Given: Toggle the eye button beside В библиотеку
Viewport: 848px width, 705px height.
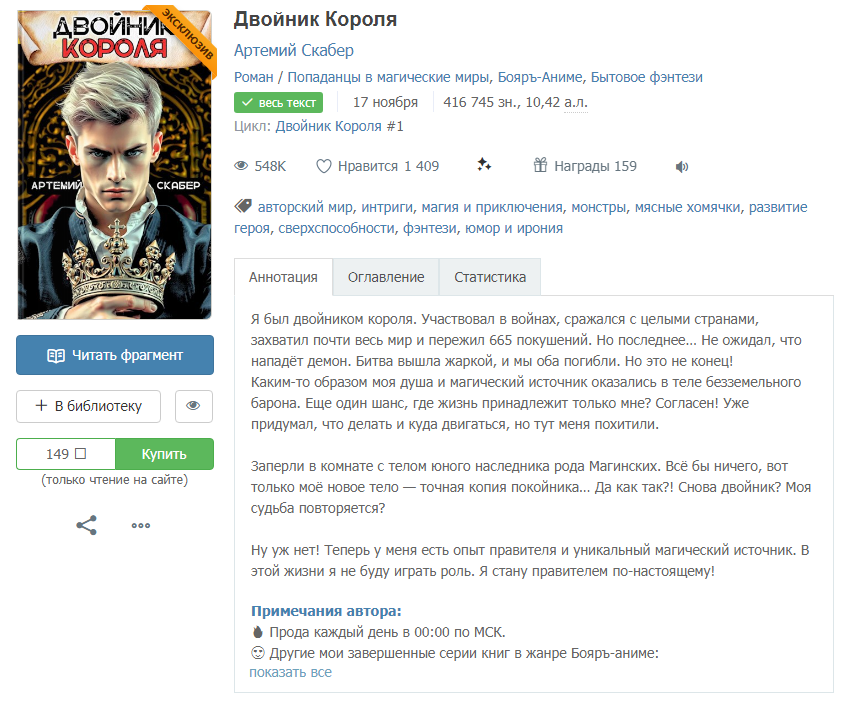Looking at the screenshot, I should 194,406.
